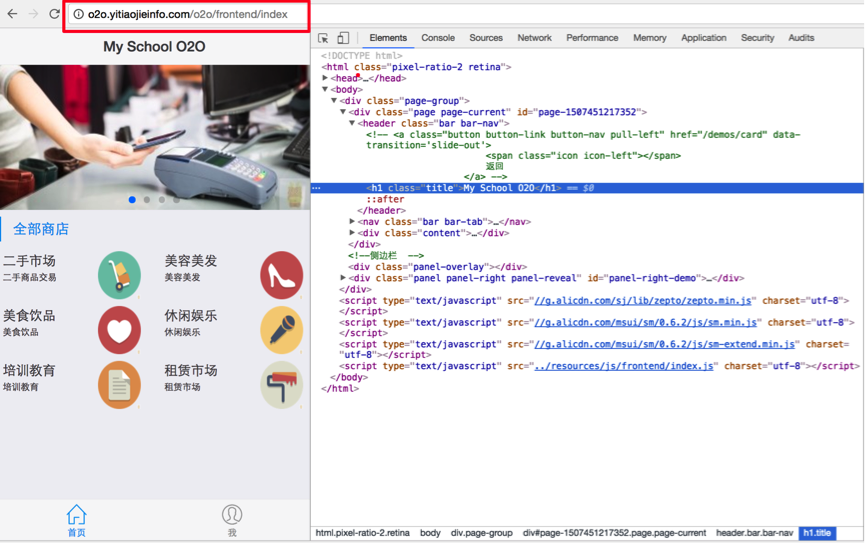This screenshot has height=543, width=865.
Task: Click the address bar URL field
Action: pyautogui.click(x=187, y=14)
